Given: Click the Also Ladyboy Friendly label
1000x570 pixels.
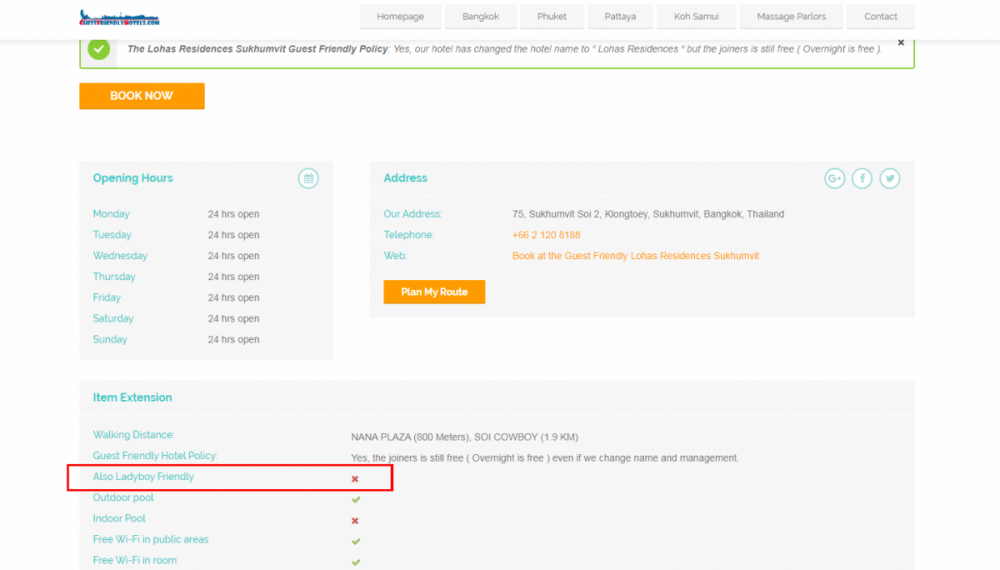Looking at the screenshot, I should pos(143,477).
